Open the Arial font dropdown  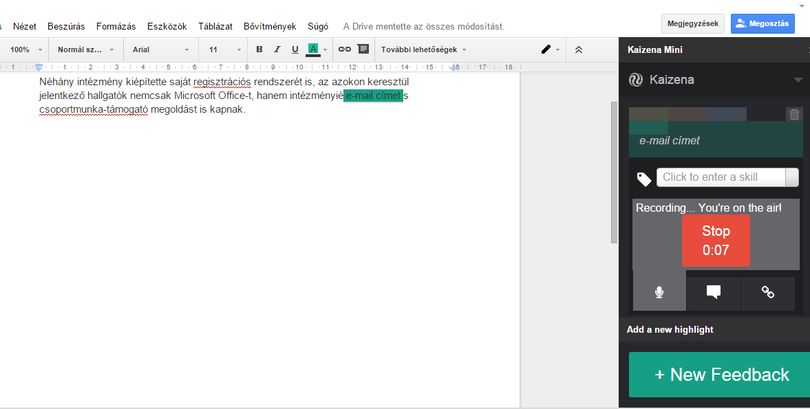pyautogui.click(x=161, y=50)
